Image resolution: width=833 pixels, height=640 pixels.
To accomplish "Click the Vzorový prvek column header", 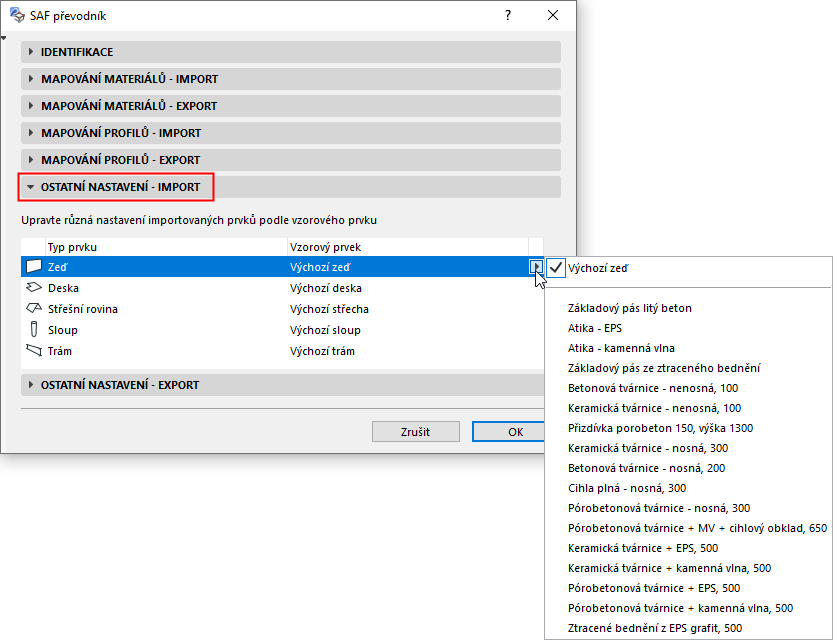I will tap(408, 247).
